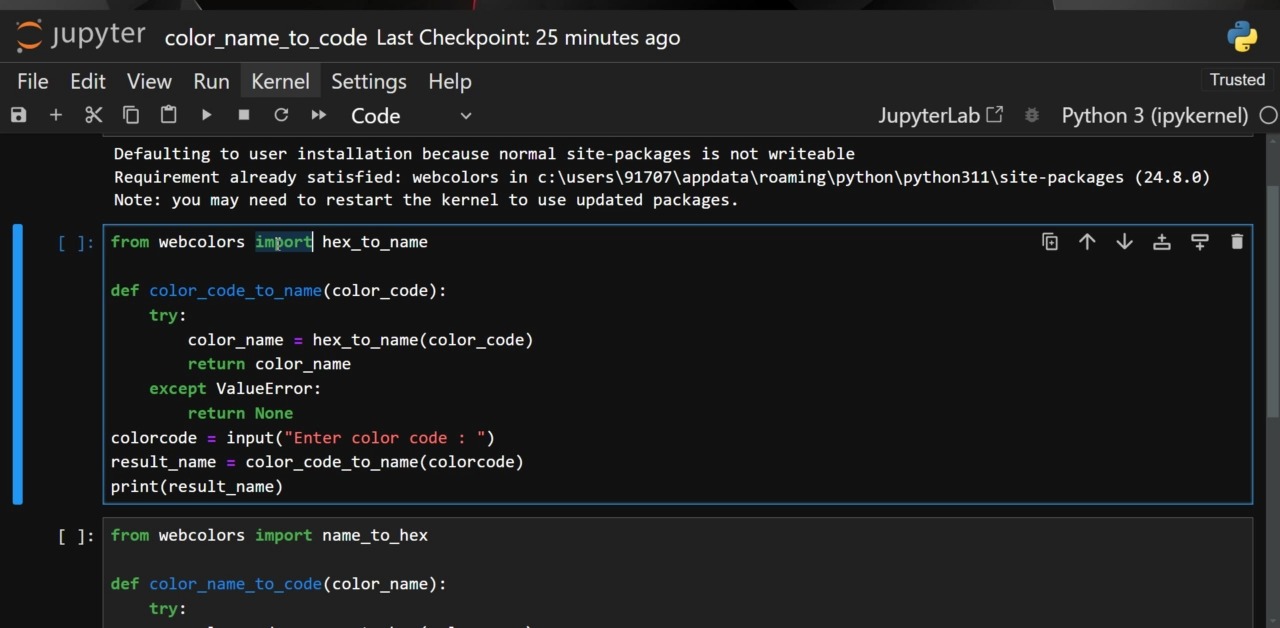Click the debugger bug icon

1032,115
